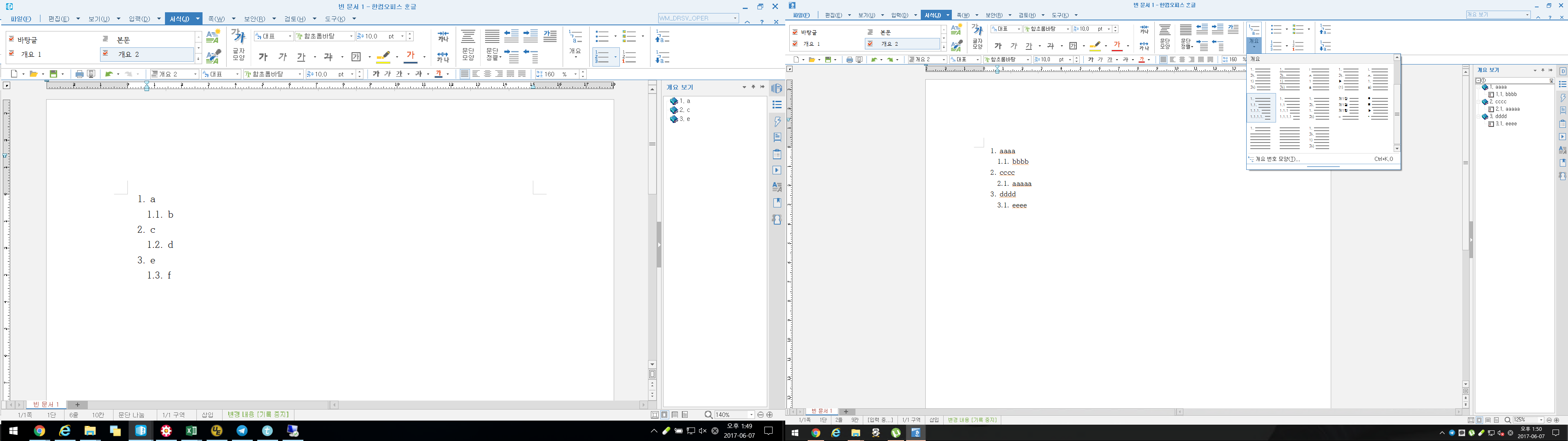The width and height of the screenshot is (1568, 441).
Task: Add a new tab with + in left window
Action: (x=77, y=404)
